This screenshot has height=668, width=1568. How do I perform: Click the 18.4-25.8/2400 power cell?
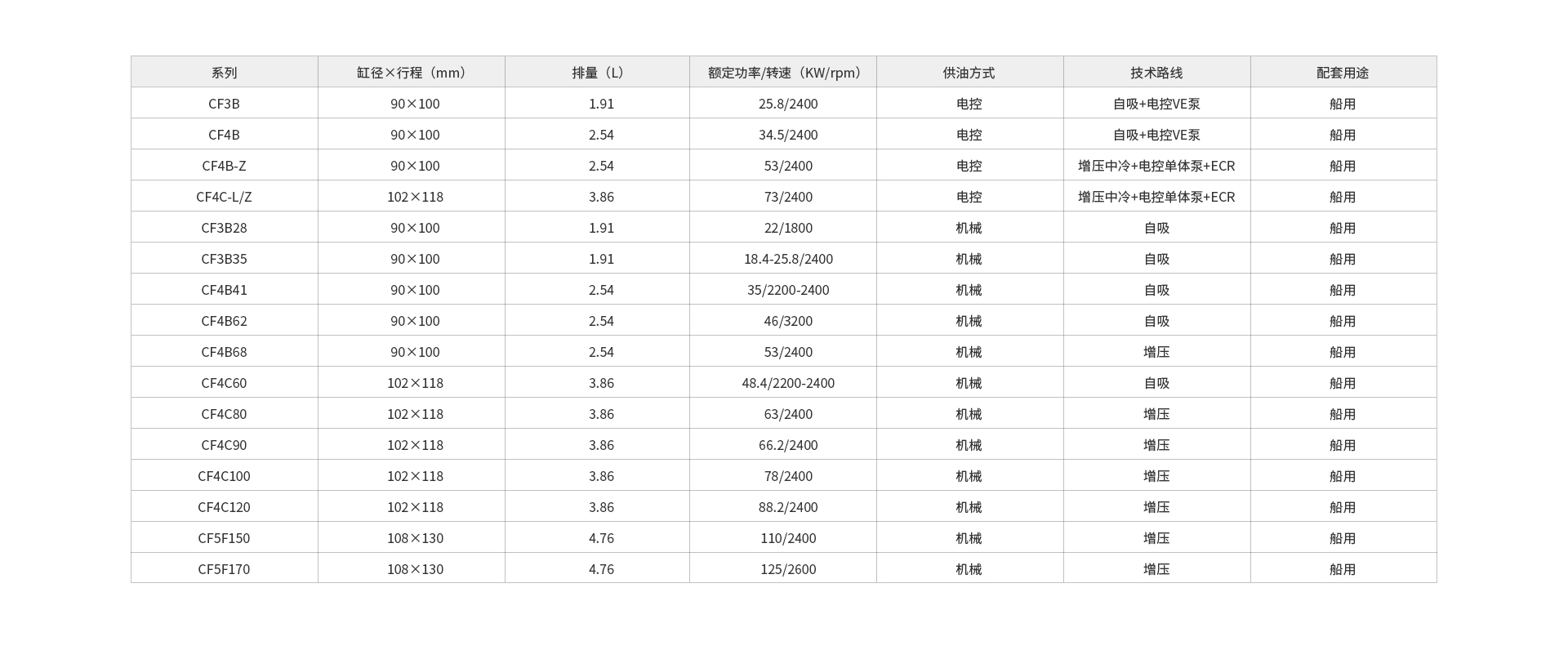(788, 259)
